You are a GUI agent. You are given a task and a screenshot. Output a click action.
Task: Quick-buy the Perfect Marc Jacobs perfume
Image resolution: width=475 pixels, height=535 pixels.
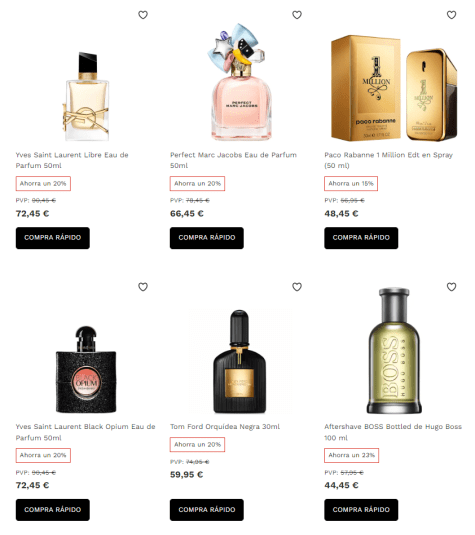pyautogui.click(x=207, y=238)
